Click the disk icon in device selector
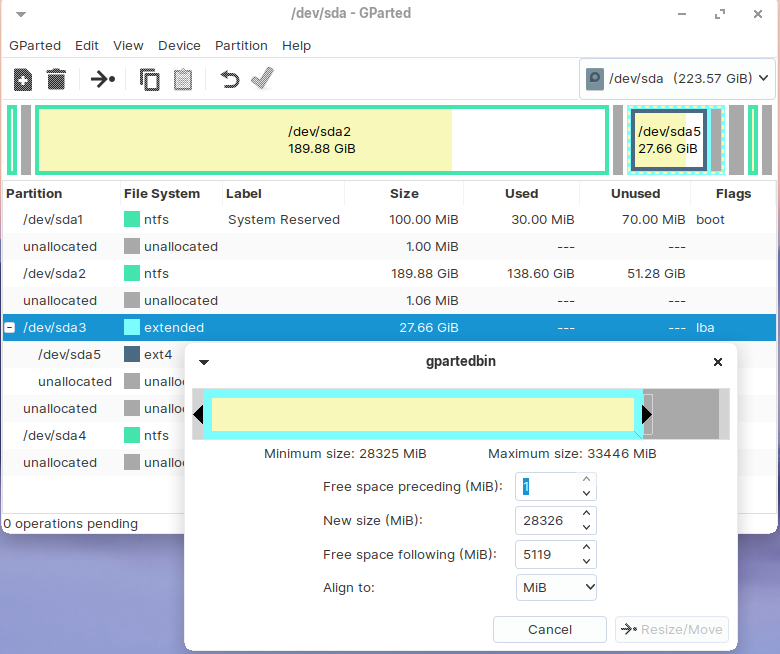The width and height of the screenshot is (780, 654). pos(594,79)
